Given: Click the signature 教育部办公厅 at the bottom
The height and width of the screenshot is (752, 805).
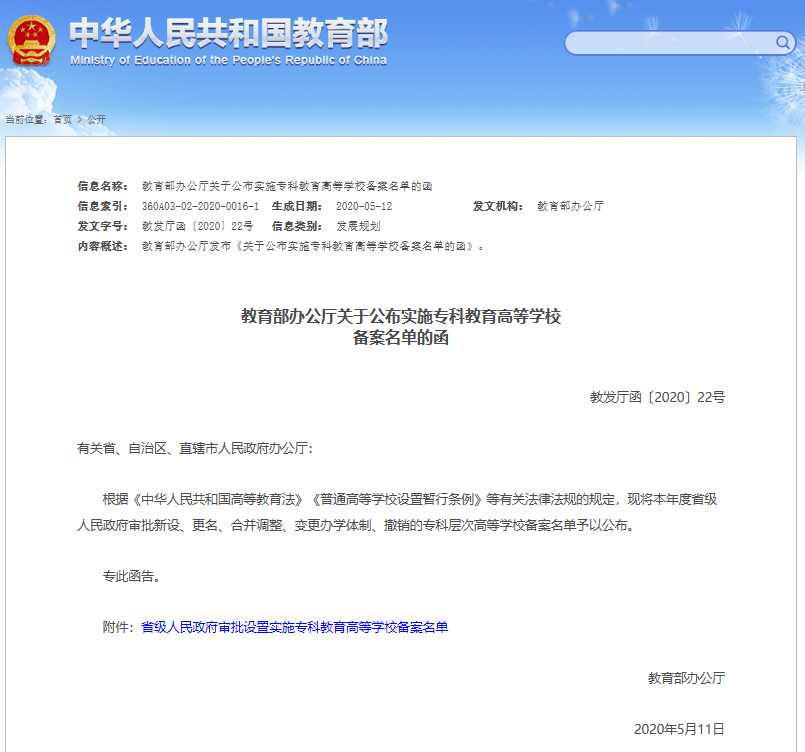Looking at the screenshot, I should click(686, 678).
